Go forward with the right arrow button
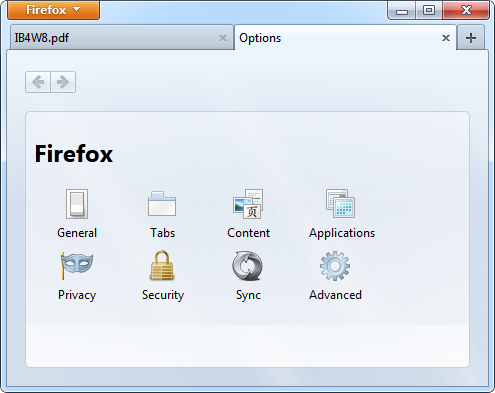This screenshot has height=393, width=495. click(x=63, y=82)
